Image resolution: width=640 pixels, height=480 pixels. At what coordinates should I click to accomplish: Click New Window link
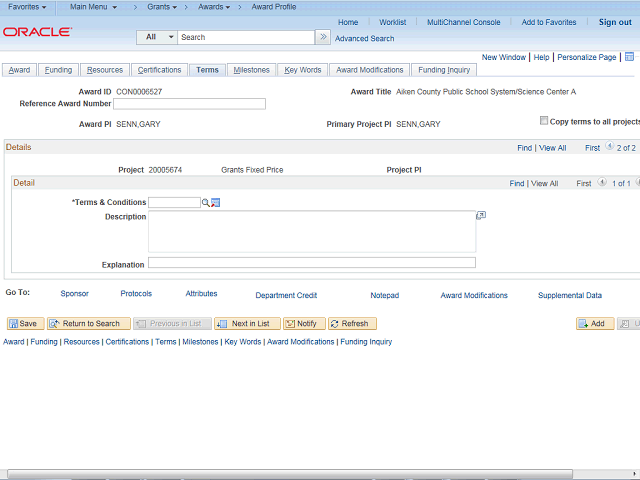click(504, 58)
